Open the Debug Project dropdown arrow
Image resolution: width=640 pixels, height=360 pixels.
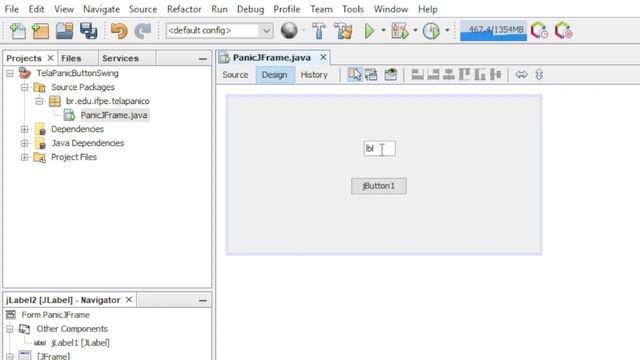[415, 31]
